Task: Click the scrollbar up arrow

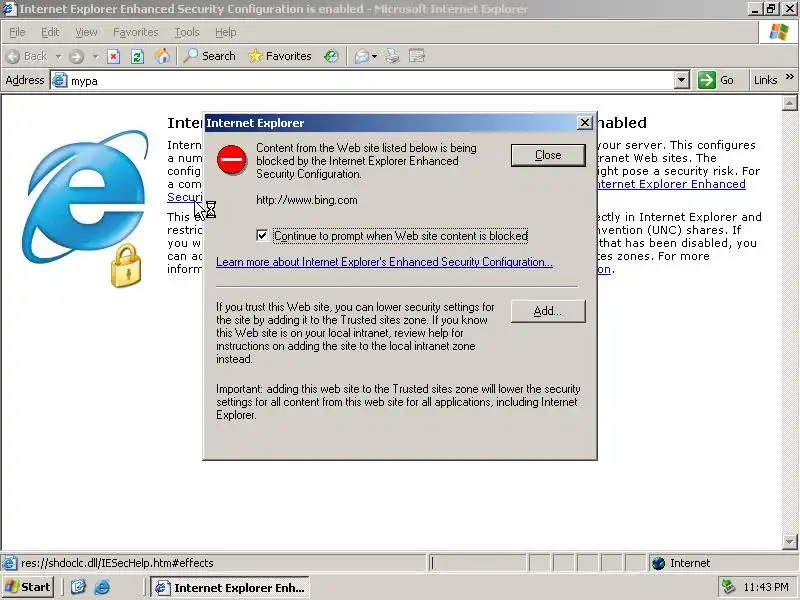Action: pos(789,103)
